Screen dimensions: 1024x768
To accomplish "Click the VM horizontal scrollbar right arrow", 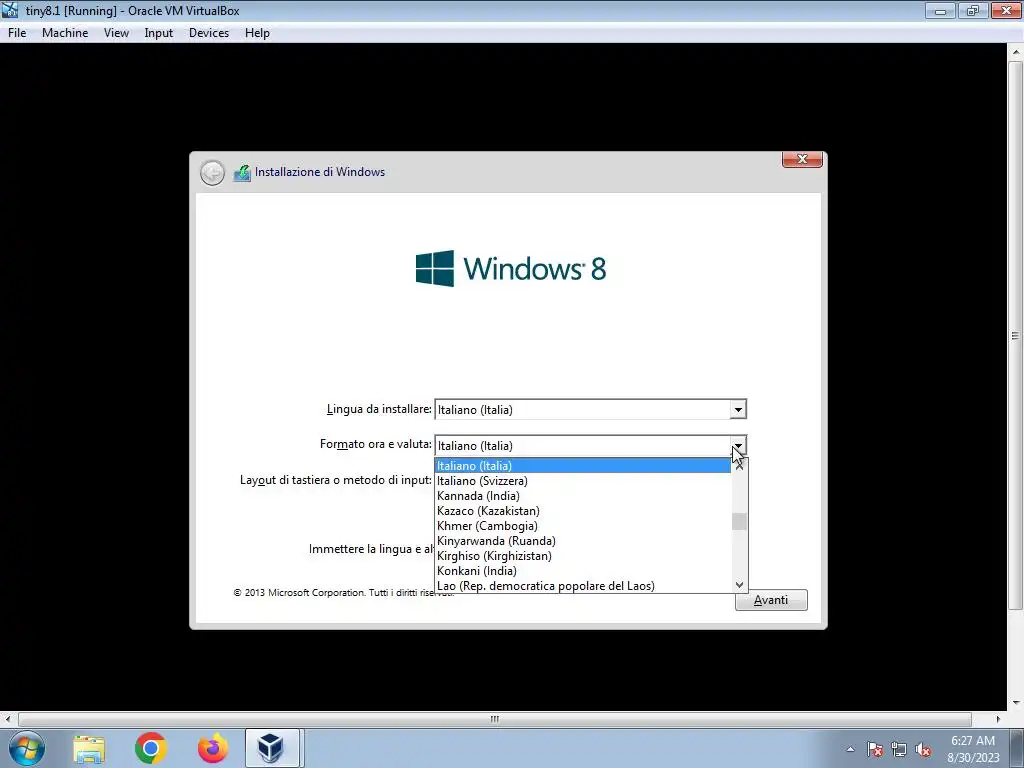I will 998,719.
